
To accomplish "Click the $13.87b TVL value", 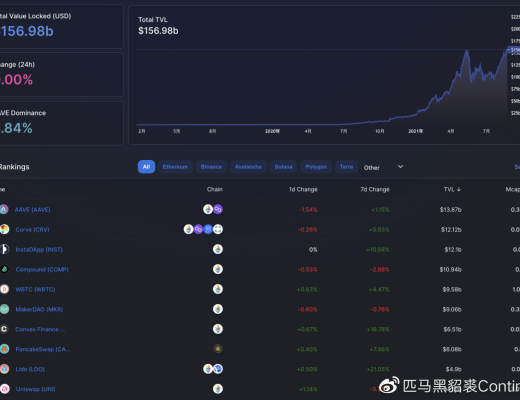I will (451, 210).
